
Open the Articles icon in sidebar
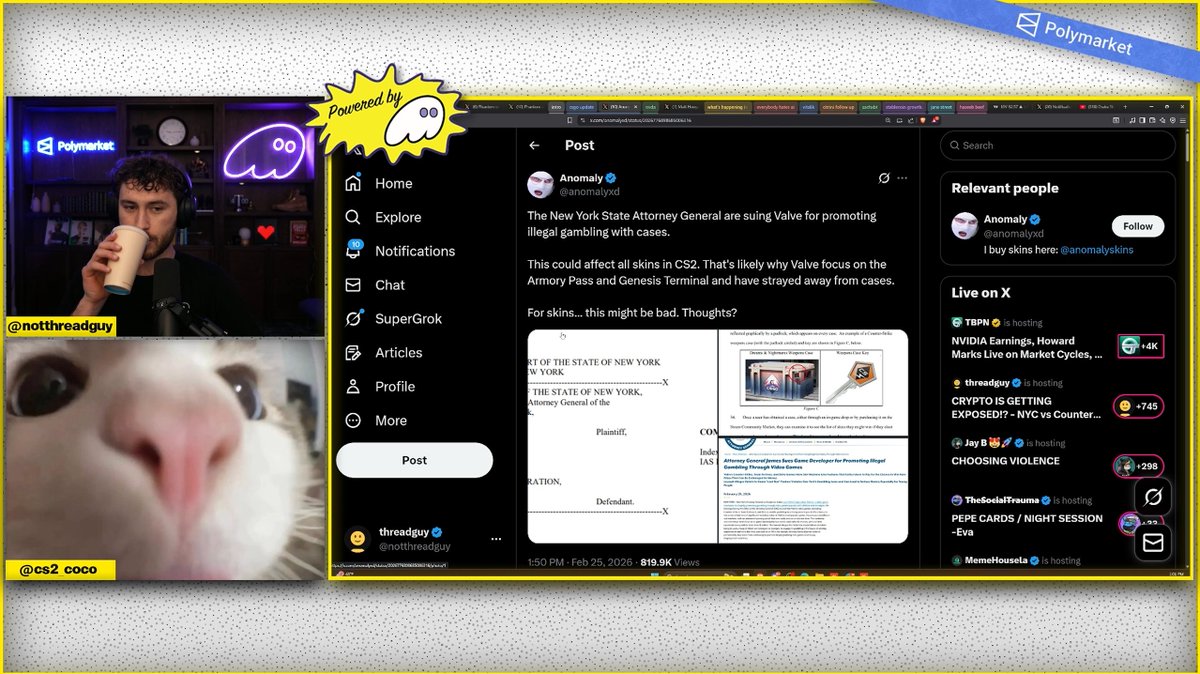[352, 353]
